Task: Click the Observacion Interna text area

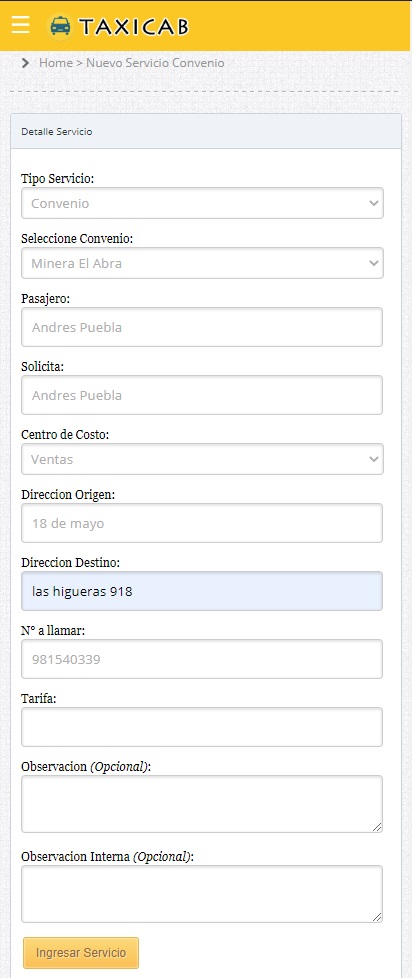Action: 202,894
